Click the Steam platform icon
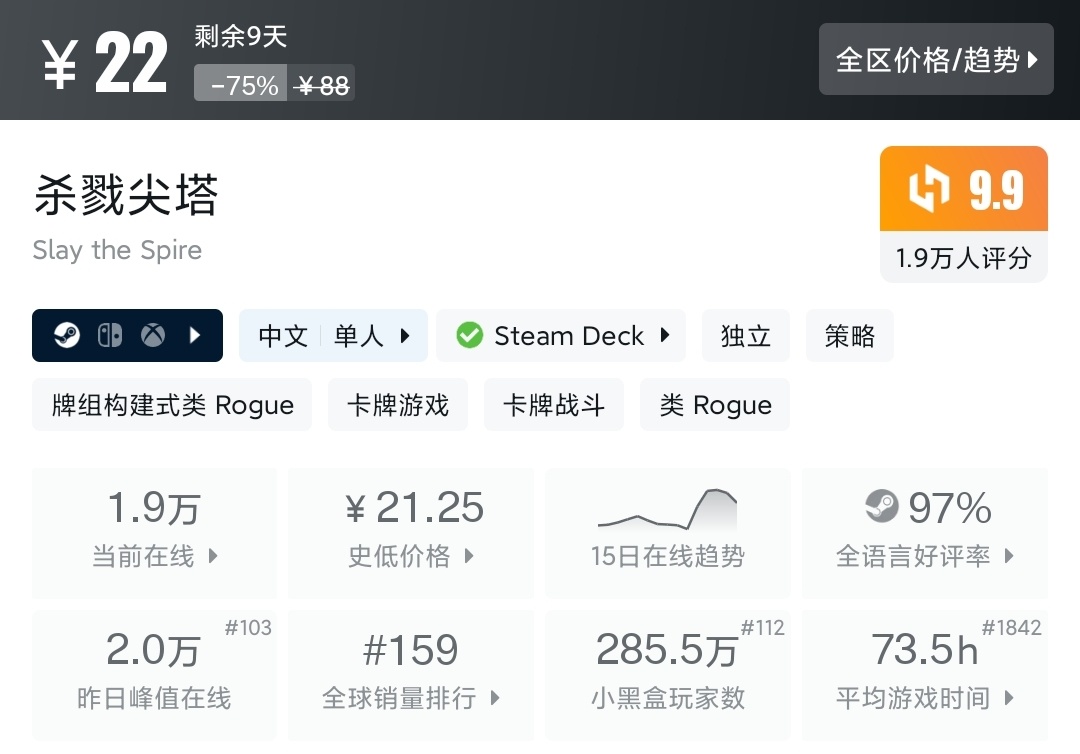The height and width of the screenshot is (754, 1080). tap(67, 335)
